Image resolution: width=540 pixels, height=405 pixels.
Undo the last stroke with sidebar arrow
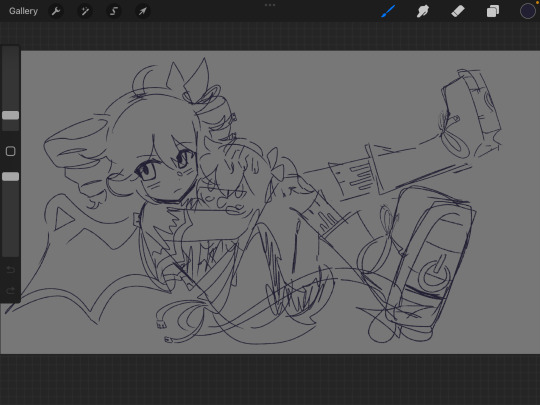tap(10, 269)
